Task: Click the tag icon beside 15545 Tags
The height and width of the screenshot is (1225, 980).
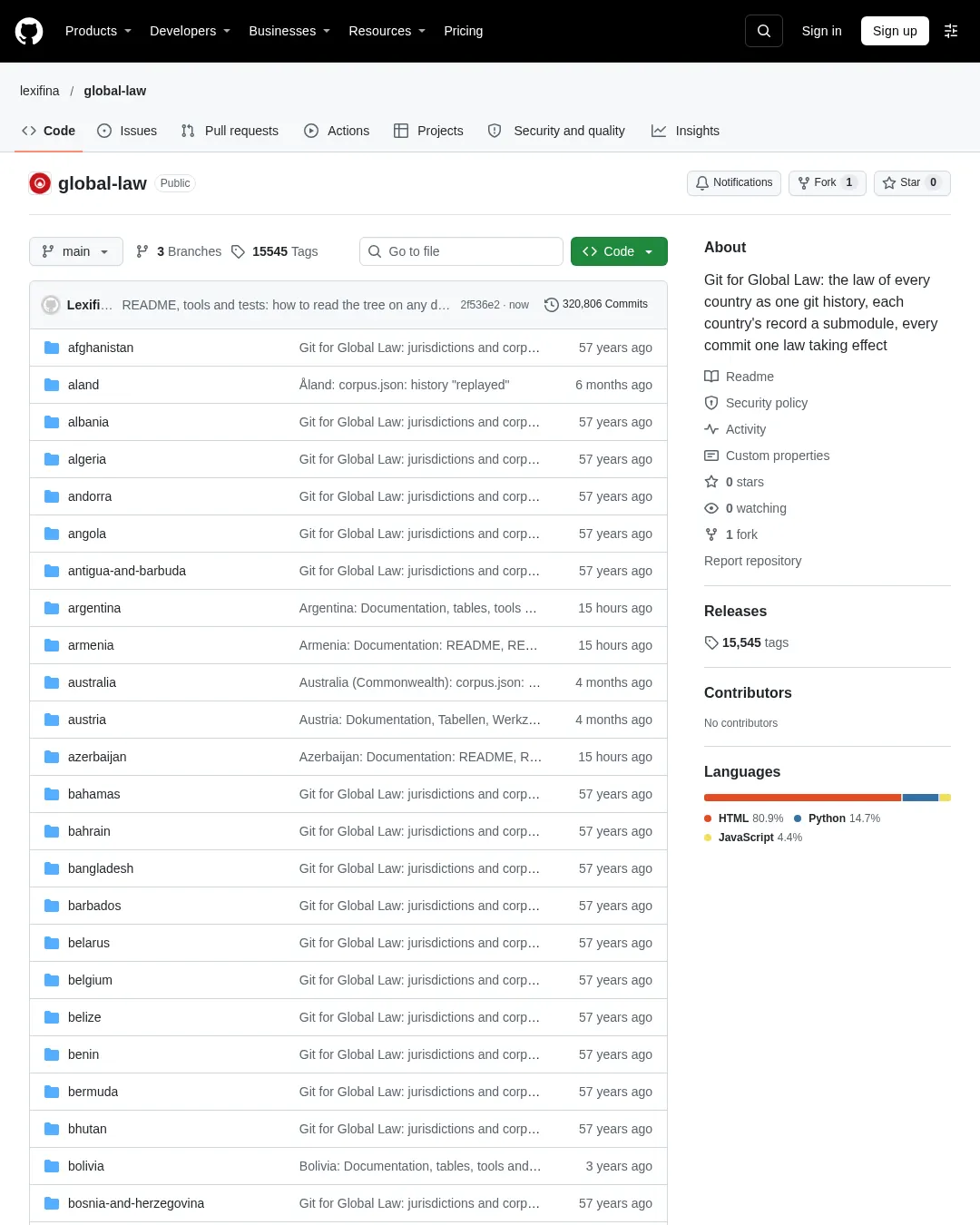Action: (238, 251)
